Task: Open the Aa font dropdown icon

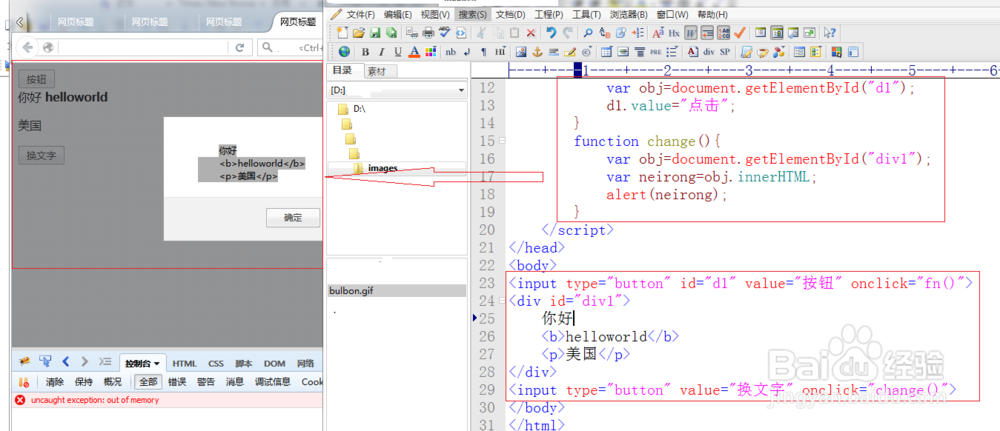Action: (x=658, y=33)
